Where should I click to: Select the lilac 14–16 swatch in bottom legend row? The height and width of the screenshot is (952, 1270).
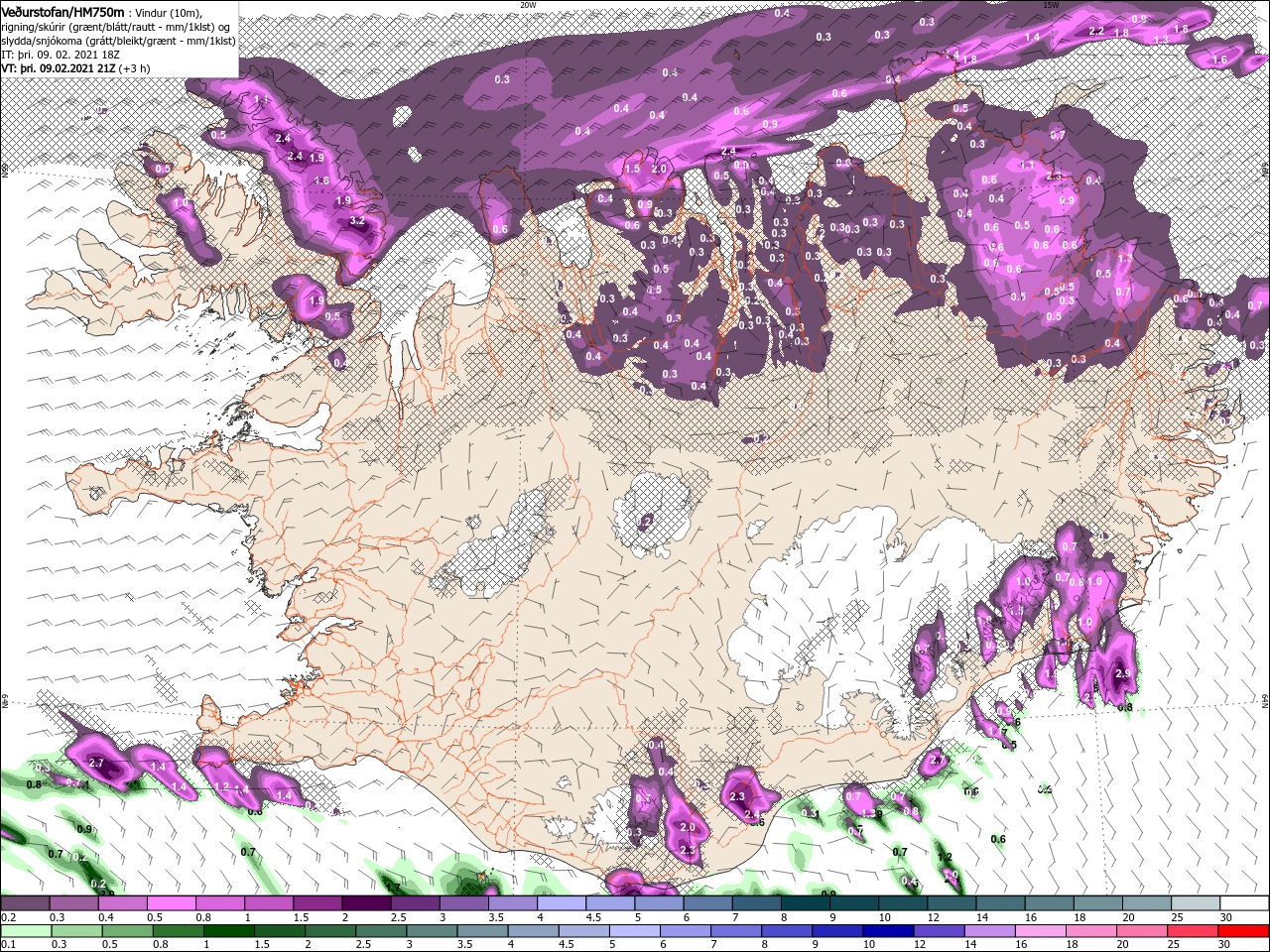989,931
